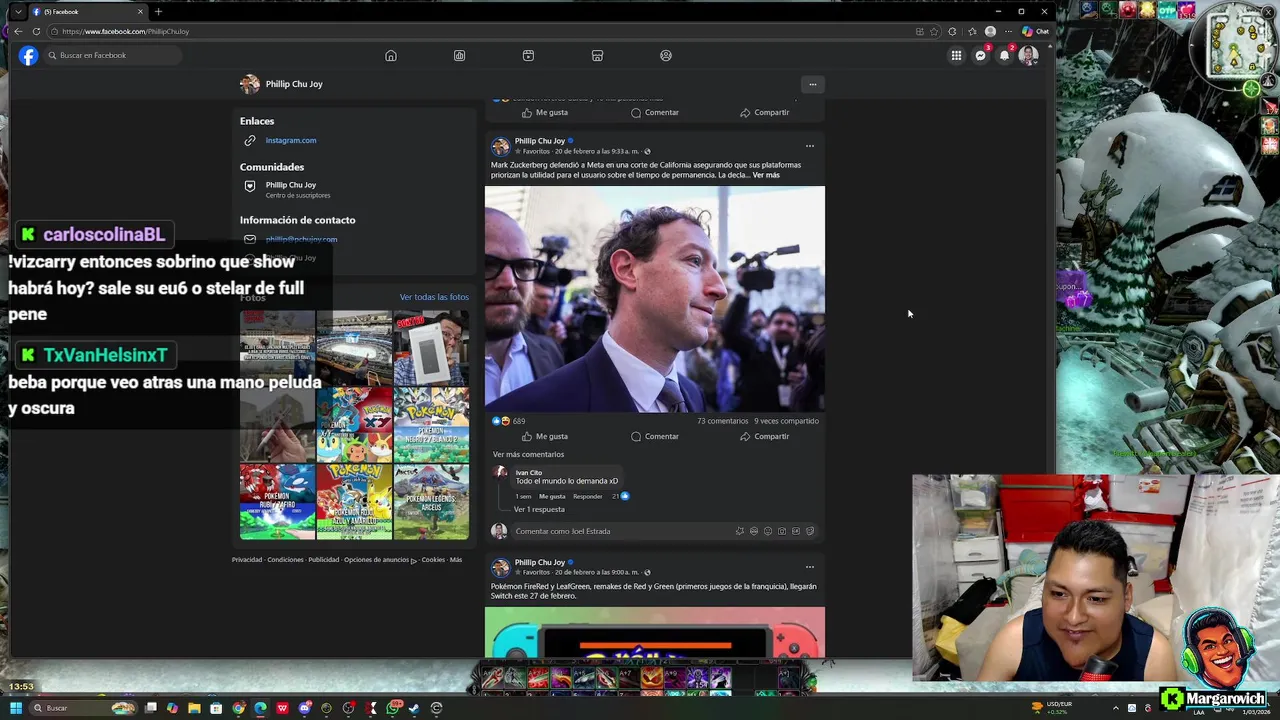
Task: Open WhatsApp from the taskbar
Action: (x=392, y=708)
